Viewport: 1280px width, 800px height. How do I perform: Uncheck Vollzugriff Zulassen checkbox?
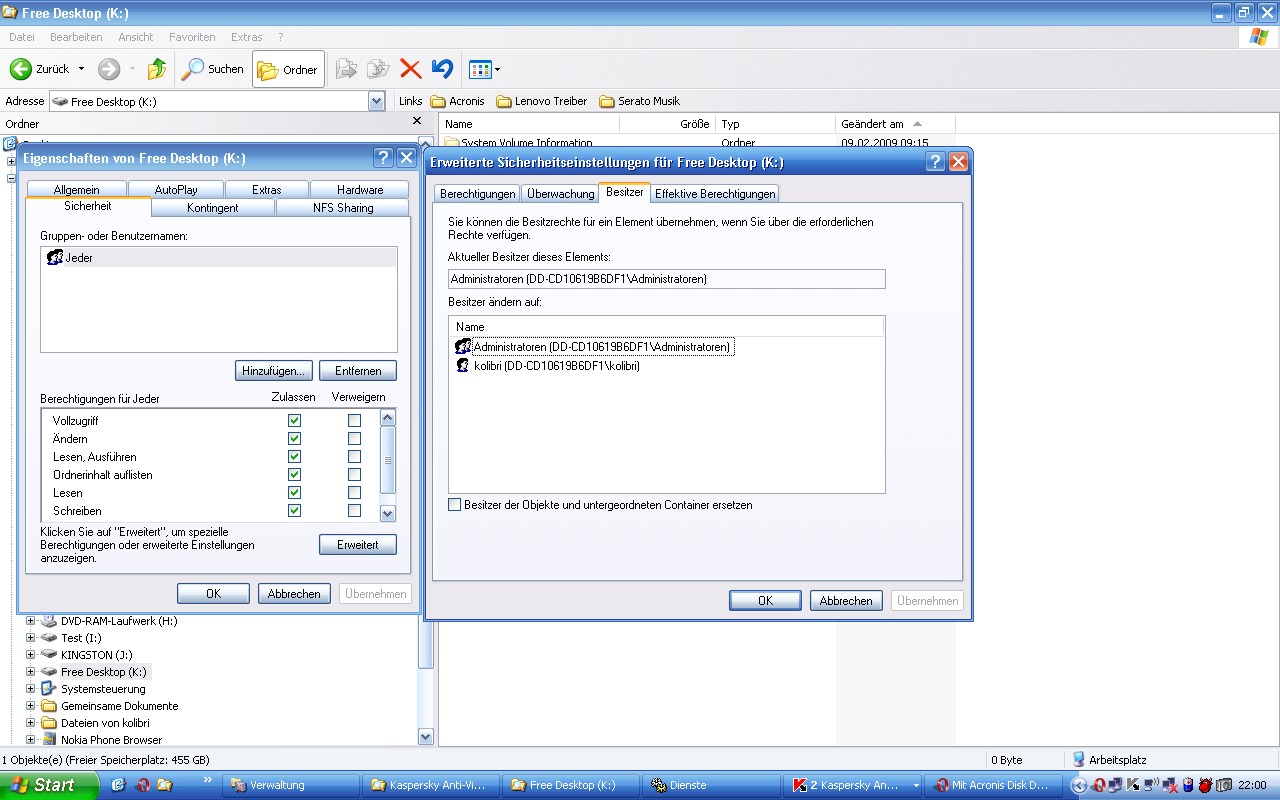pyautogui.click(x=294, y=421)
